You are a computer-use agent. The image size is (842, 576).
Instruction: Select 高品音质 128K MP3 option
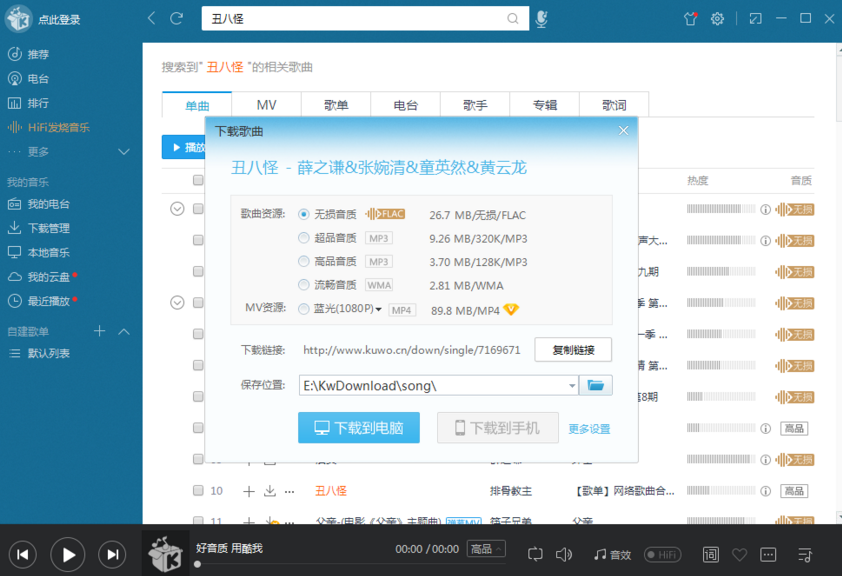point(303,261)
